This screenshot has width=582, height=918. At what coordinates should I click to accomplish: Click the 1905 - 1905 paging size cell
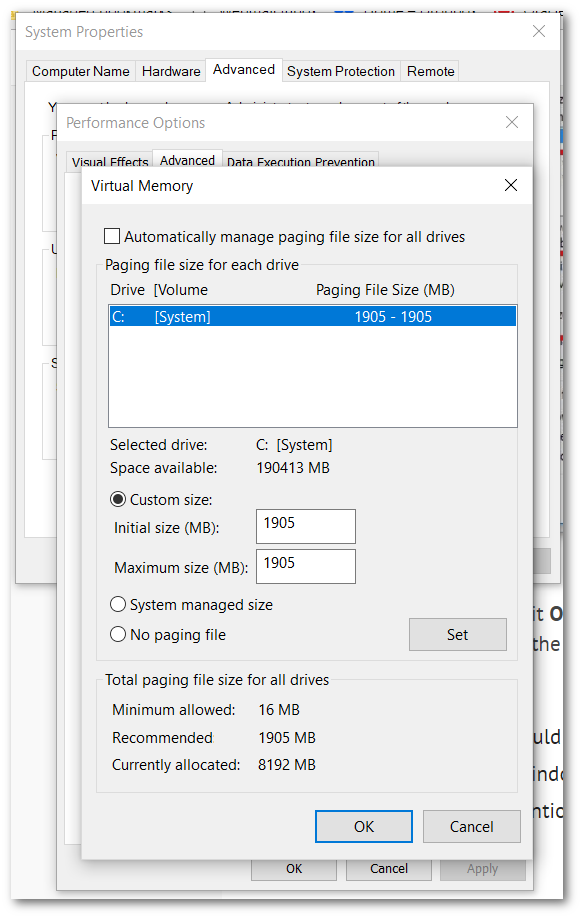point(393,317)
